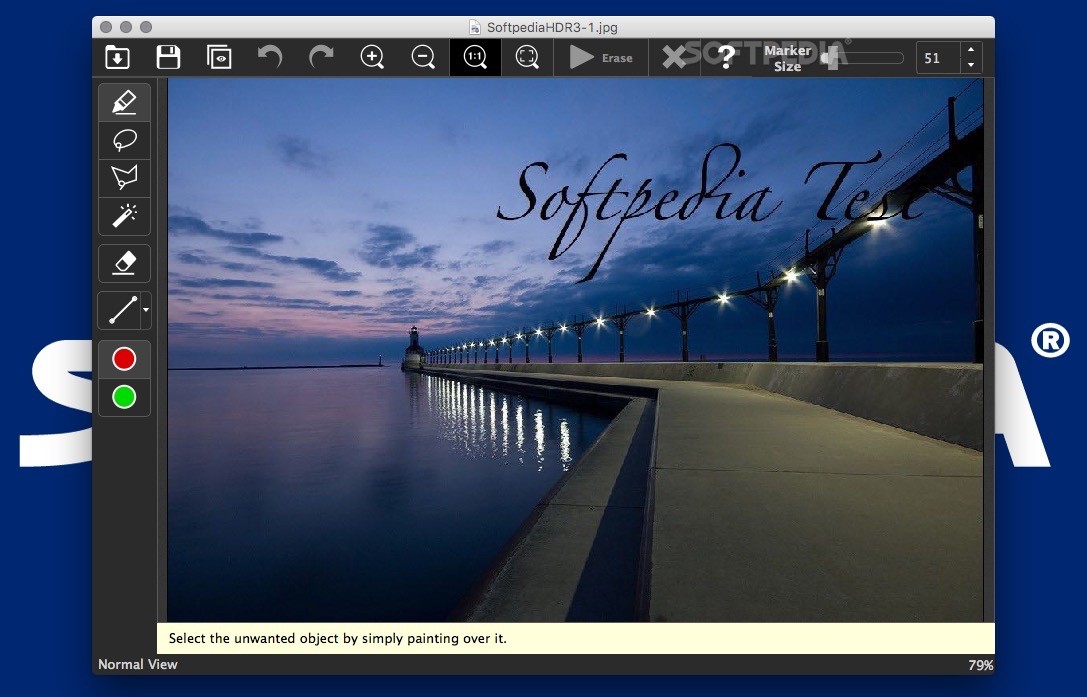This screenshot has width=1087, height=697.
Task: Enable fit-to-window view mode
Action: click(x=526, y=57)
